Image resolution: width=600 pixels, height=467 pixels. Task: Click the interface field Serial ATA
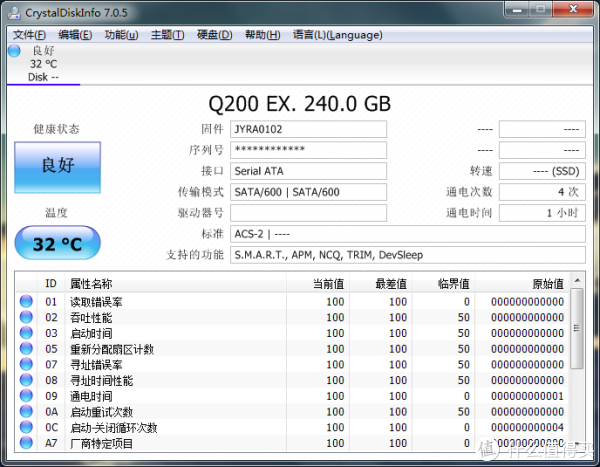308,171
